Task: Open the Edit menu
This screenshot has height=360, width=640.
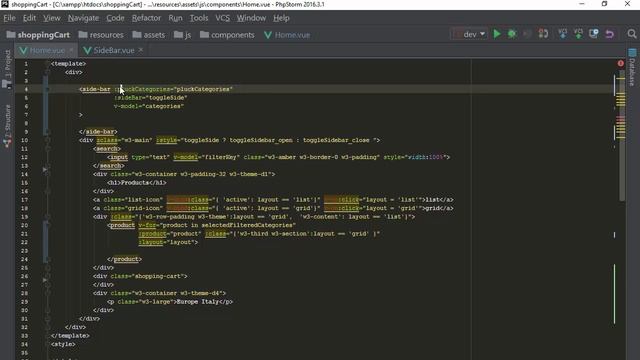Action: click(29, 18)
